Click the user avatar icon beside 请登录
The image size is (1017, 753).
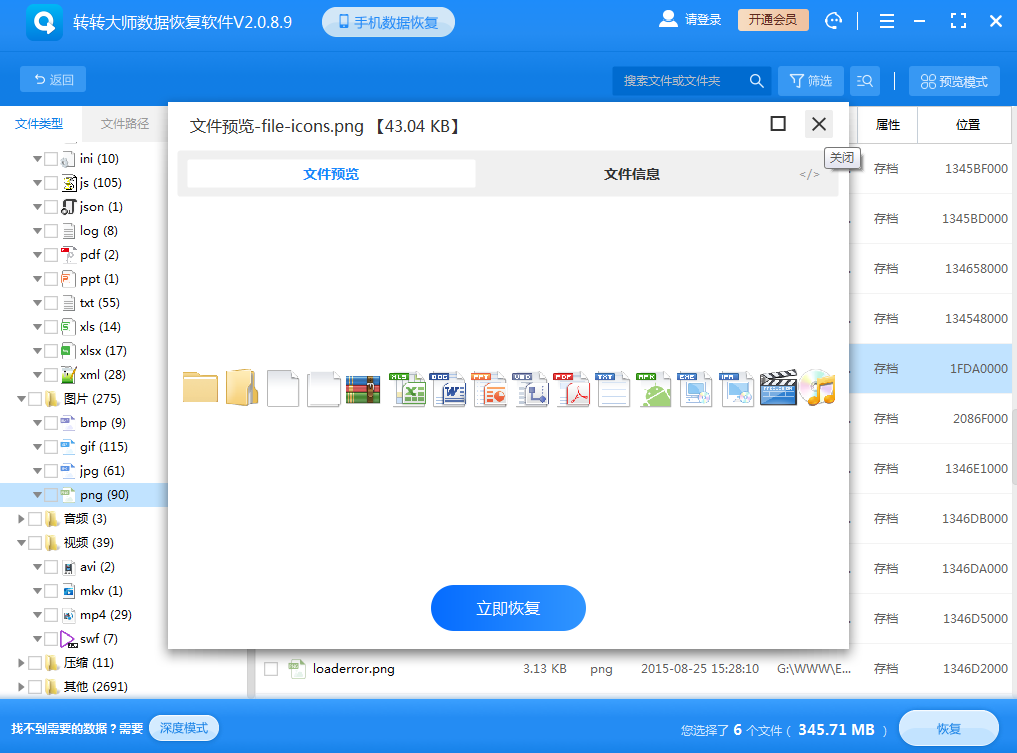click(668, 18)
